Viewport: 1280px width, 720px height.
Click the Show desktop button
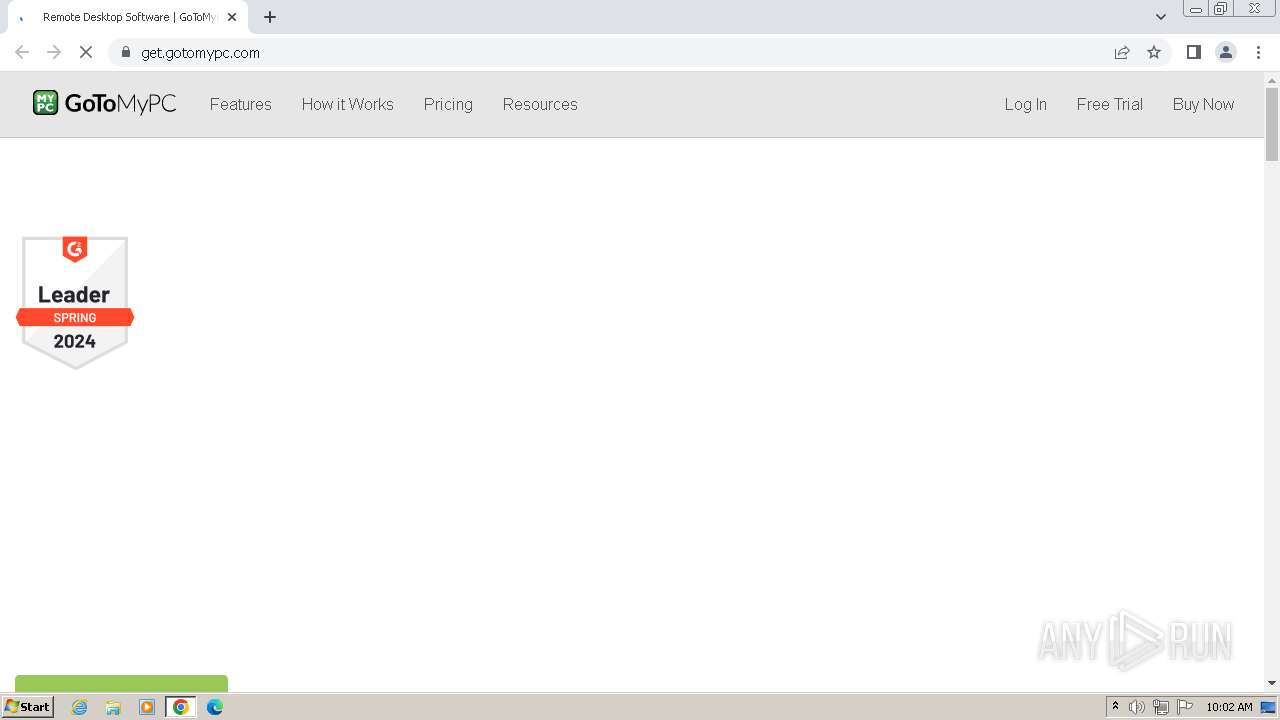tap(1270, 707)
